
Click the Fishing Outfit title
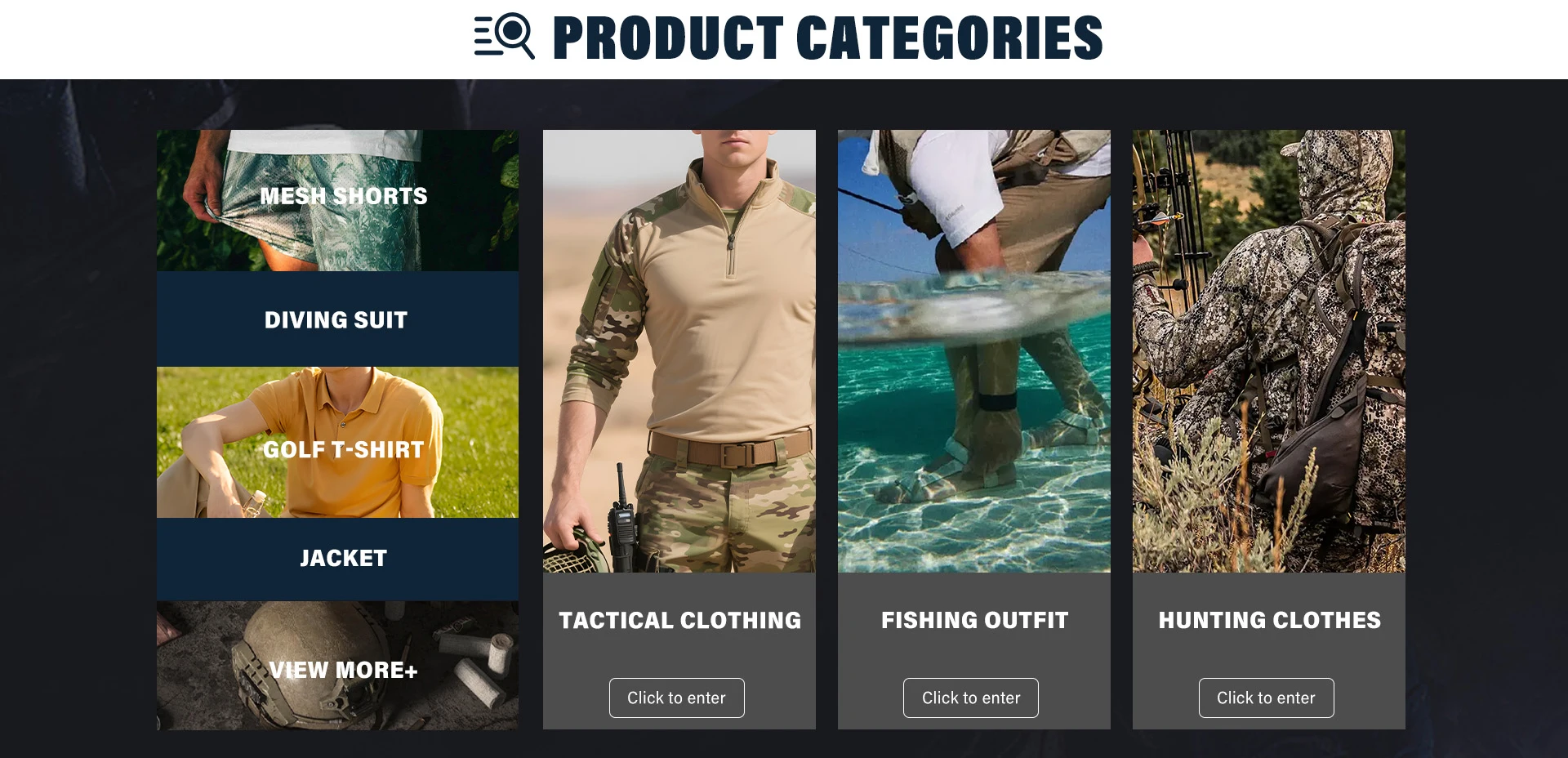point(974,620)
